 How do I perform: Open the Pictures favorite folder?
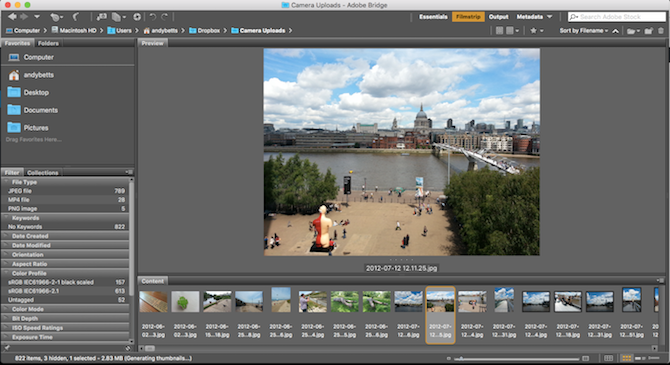[x=36, y=128]
